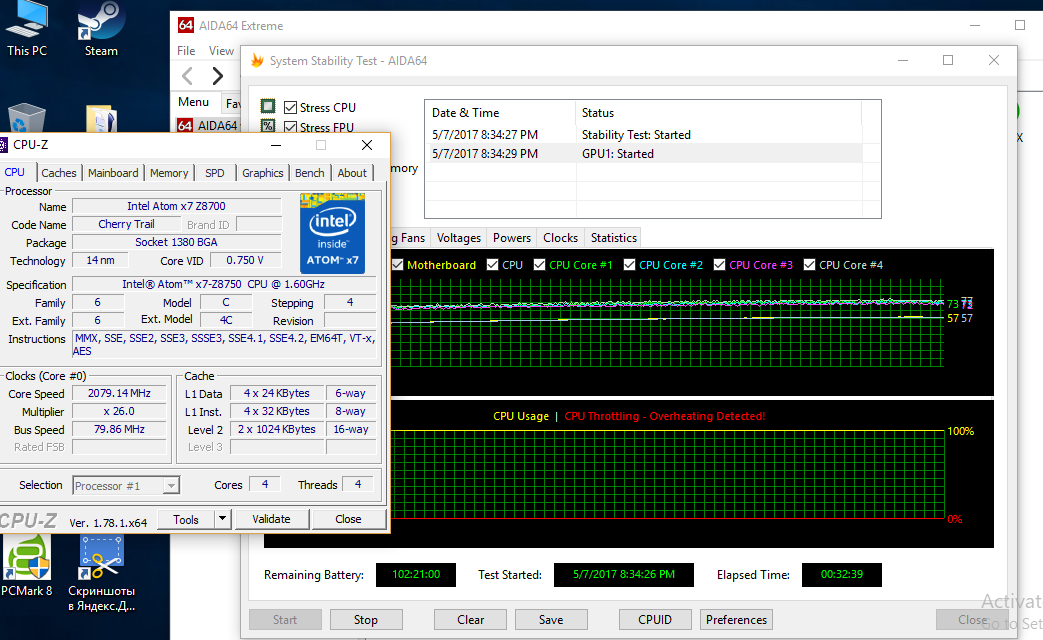Click the Stress CPU chip icon

[268, 106]
